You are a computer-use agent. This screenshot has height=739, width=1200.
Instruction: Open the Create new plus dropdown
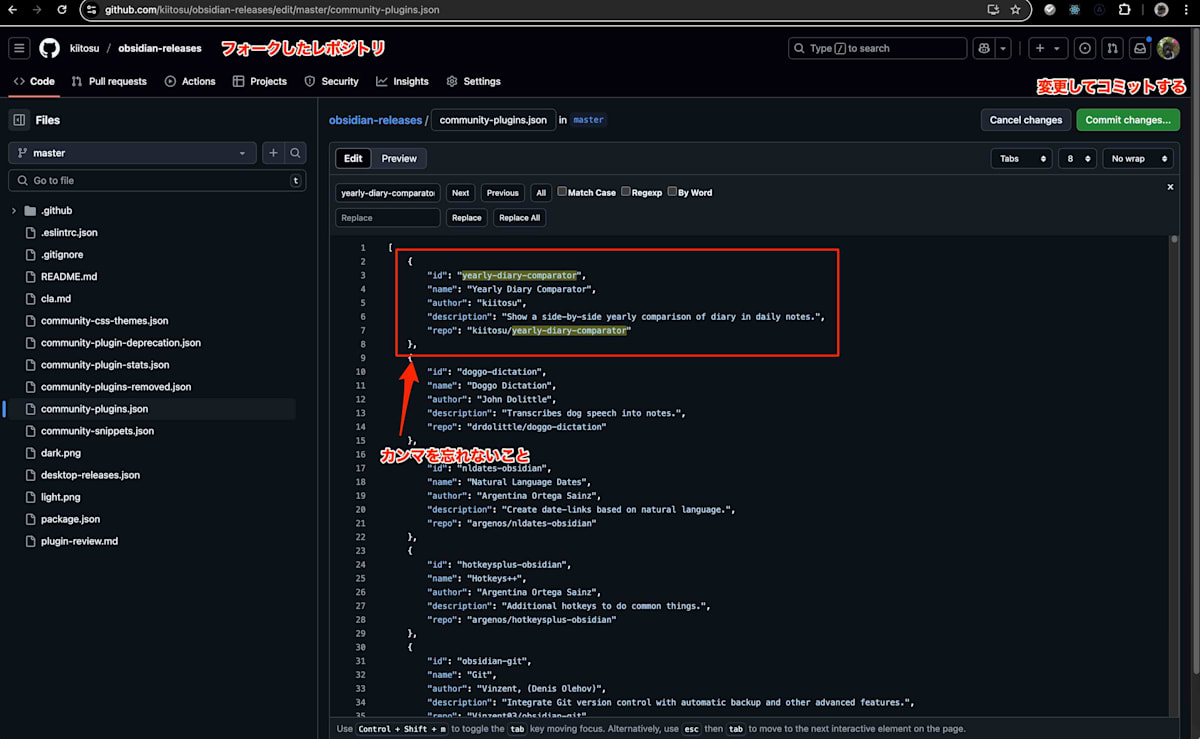click(1047, 48)
